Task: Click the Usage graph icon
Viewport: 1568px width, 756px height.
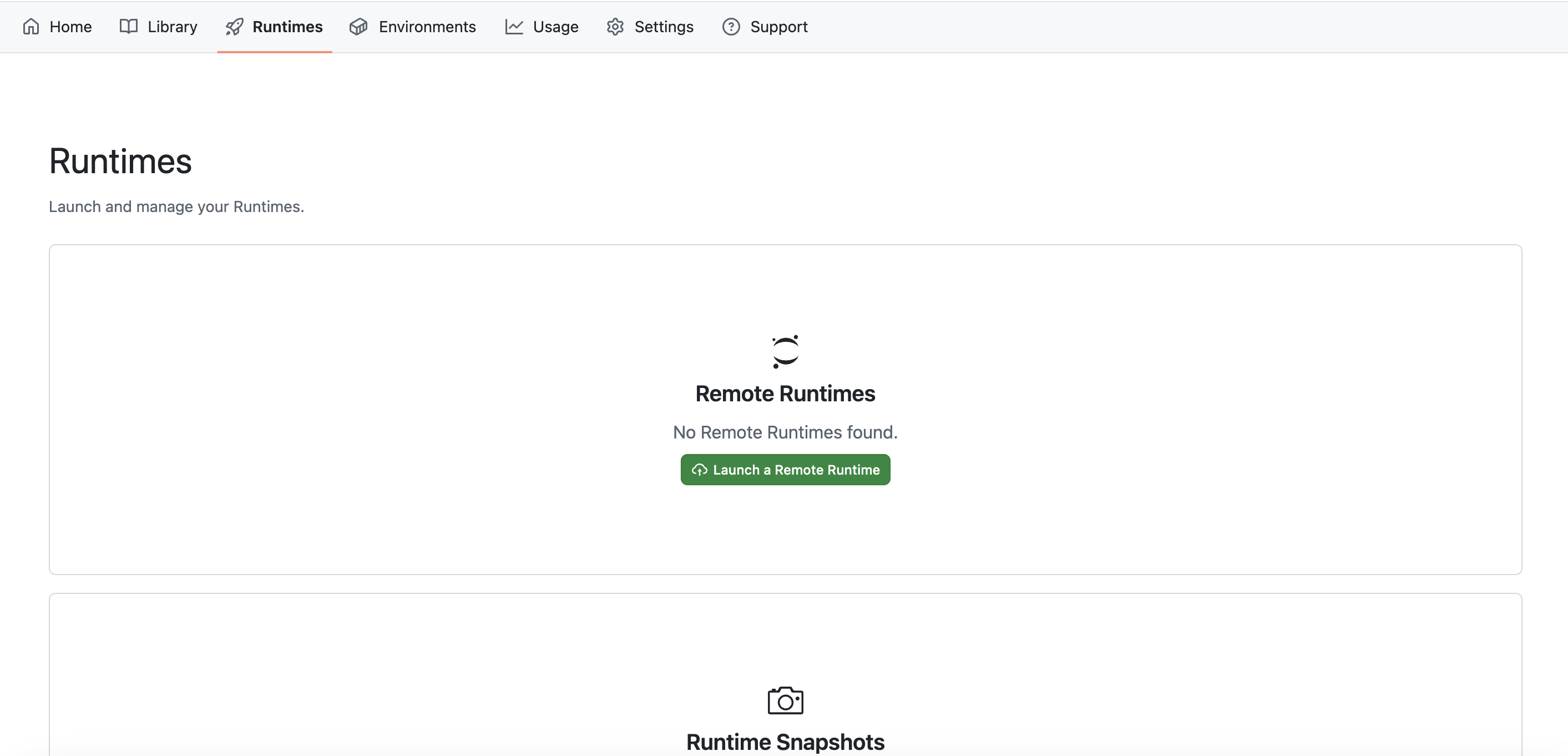Action: (x=514, y=27)
